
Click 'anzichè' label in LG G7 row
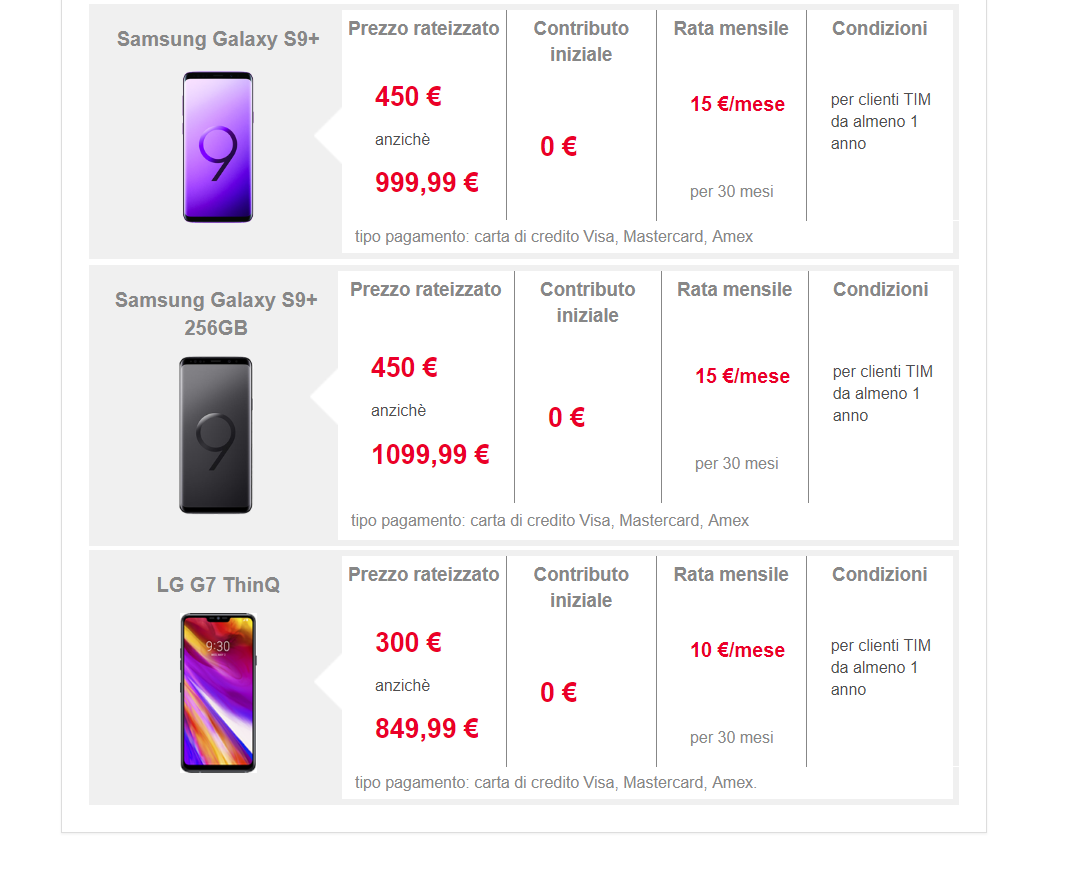[x=403, y=686]
